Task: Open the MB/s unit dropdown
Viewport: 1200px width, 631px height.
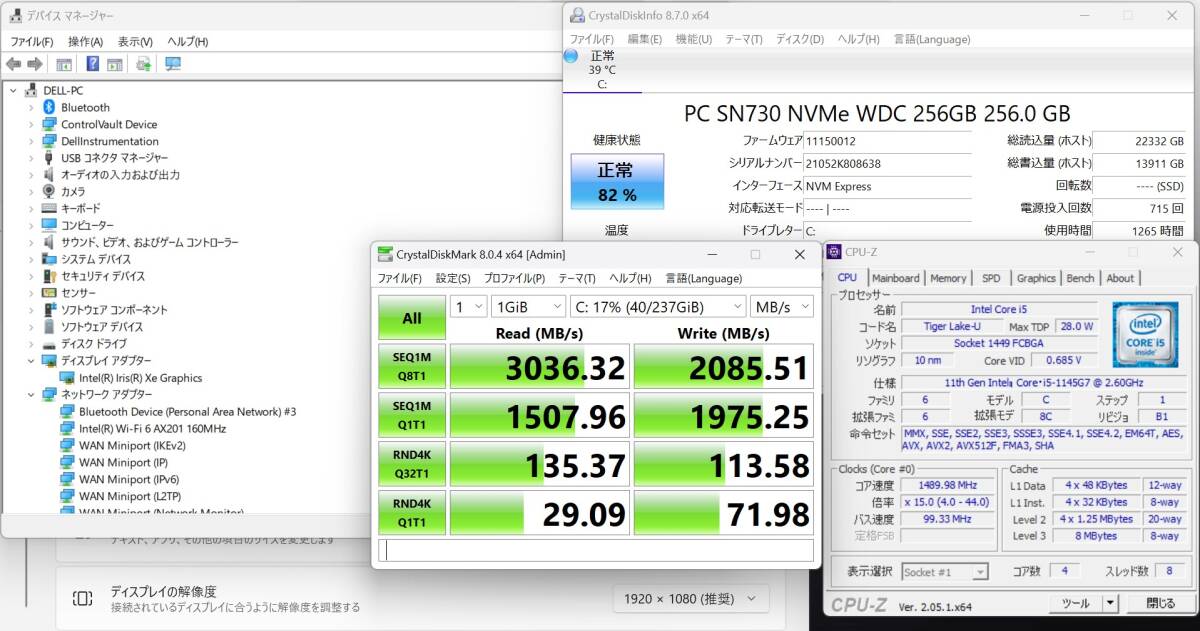Action: click(x=781, y=306)
